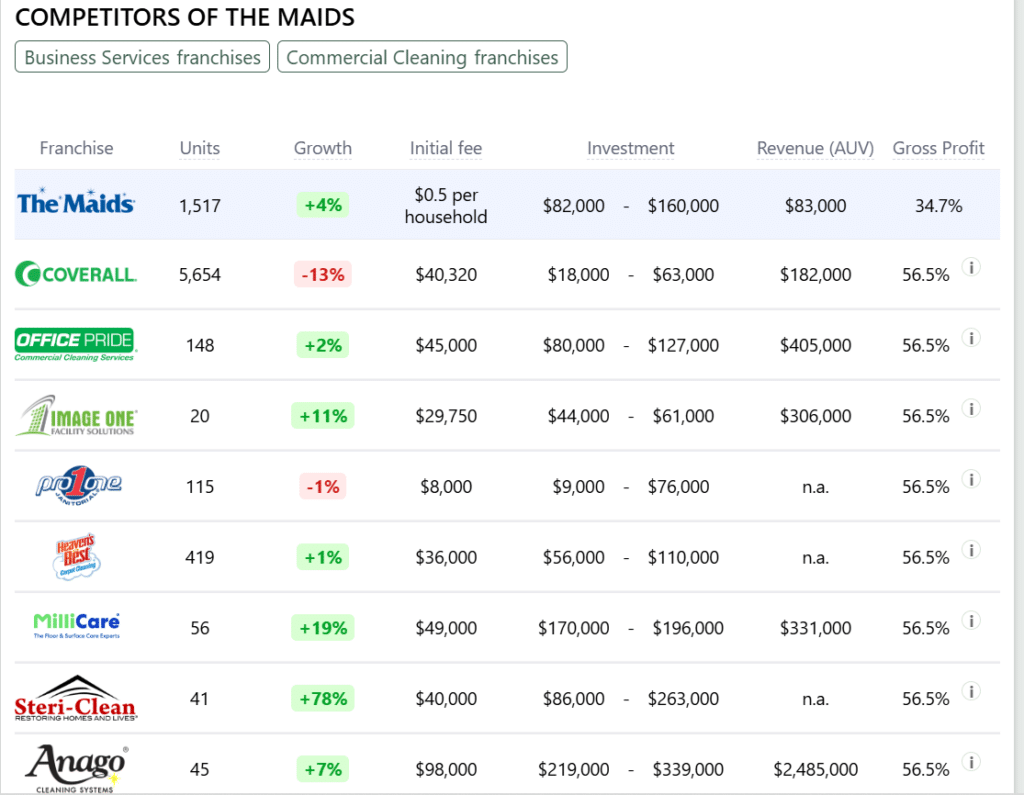Click the $2,485,000 revenue value

coord(816,769)
